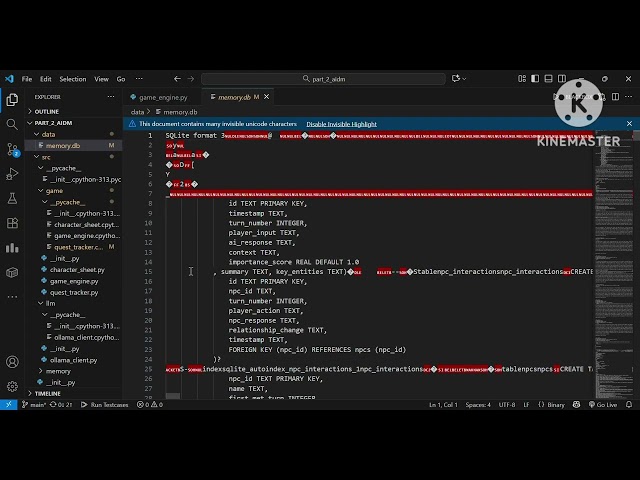Click Disable Invisible Highlight link
This screenshot has width=640, height=480.
(342, 124)
